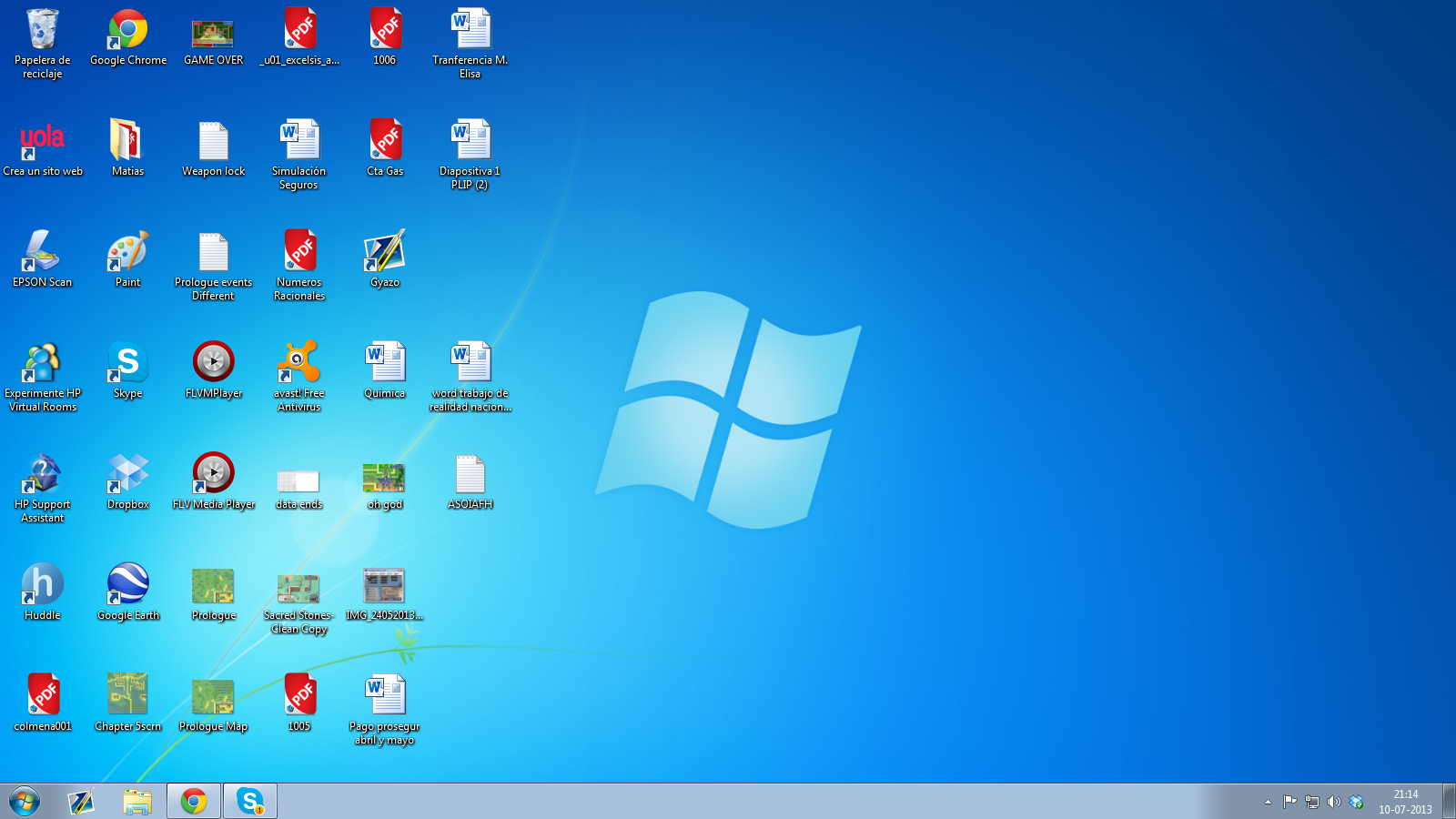Image resolution: width=1456 pixels, height=819 pixels.
Task: Select Pago prosegur abril y mayo document
Action: tap(385, 710)
